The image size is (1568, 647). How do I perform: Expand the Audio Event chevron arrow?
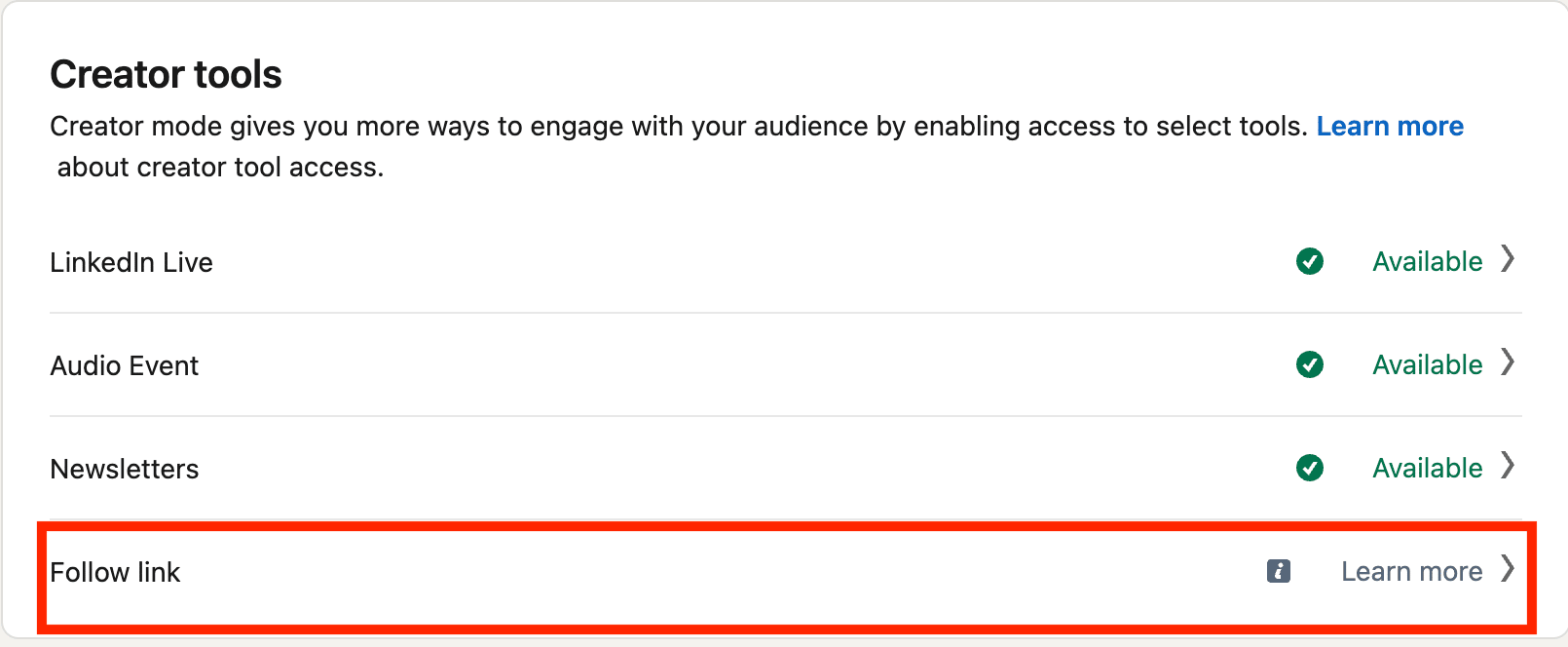click(1508, 362)
